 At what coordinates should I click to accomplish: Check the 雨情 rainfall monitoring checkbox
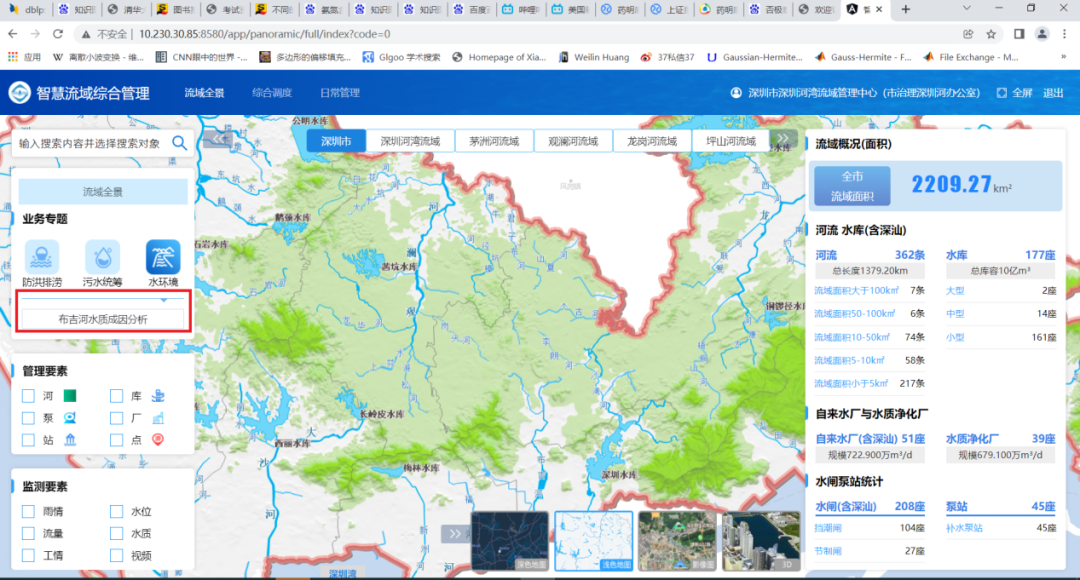[x=29, y=512]
